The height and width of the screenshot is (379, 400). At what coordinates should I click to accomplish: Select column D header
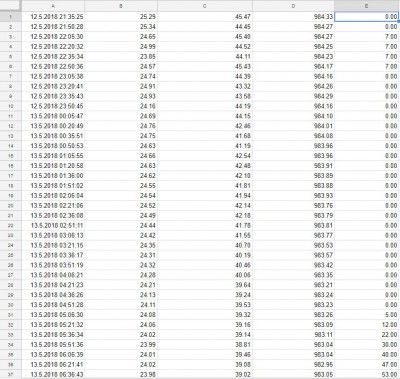[x=293, y=6]
